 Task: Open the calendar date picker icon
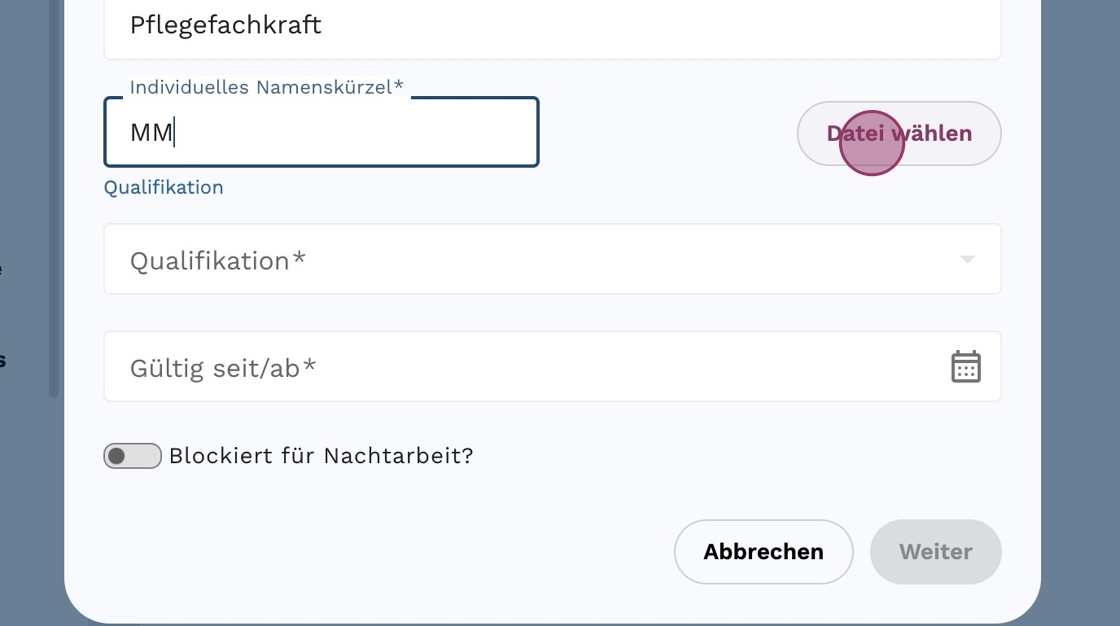[x=965, y=367]
